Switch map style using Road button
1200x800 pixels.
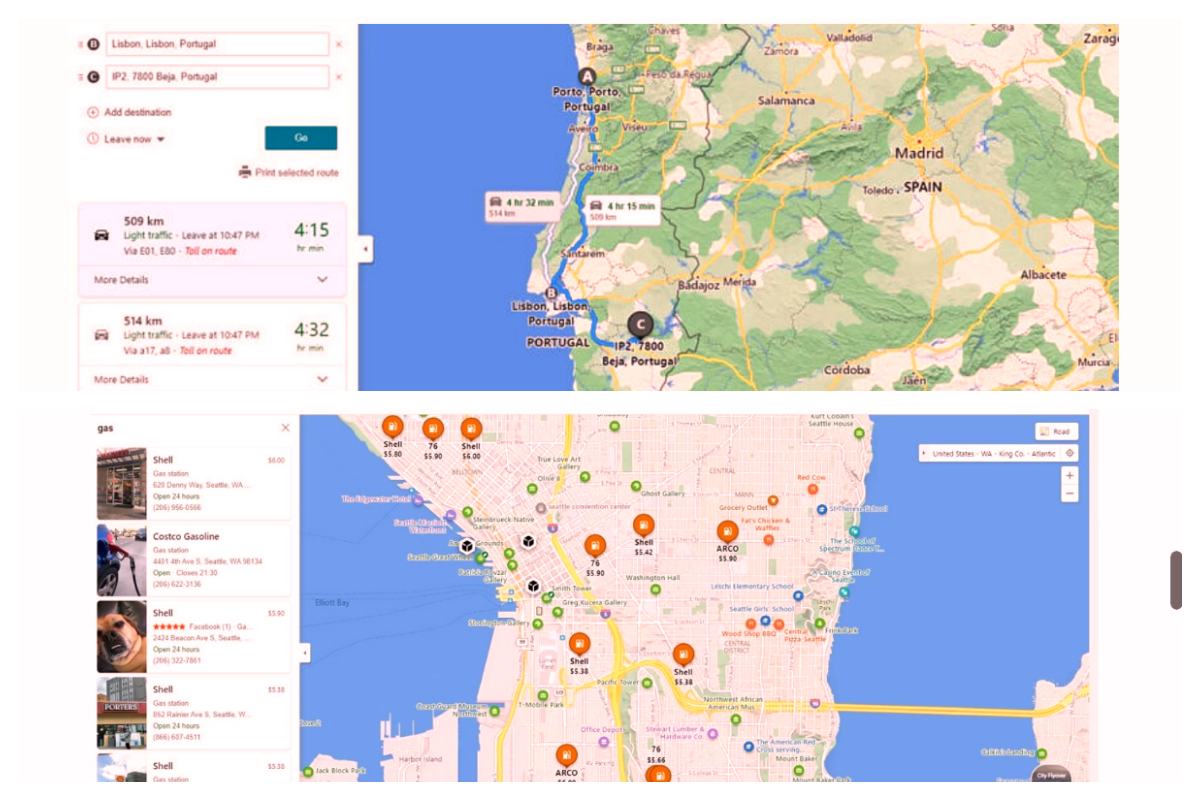1056,432
